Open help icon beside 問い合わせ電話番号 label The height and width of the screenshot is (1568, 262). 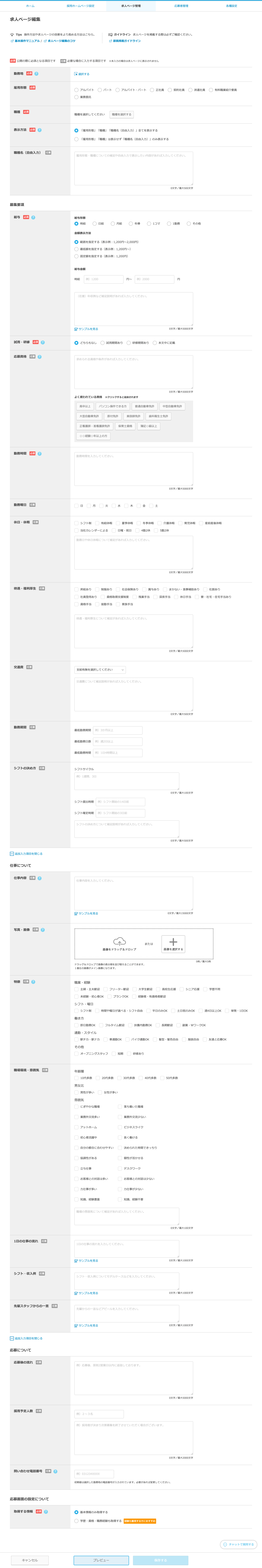coord(55,1471)
